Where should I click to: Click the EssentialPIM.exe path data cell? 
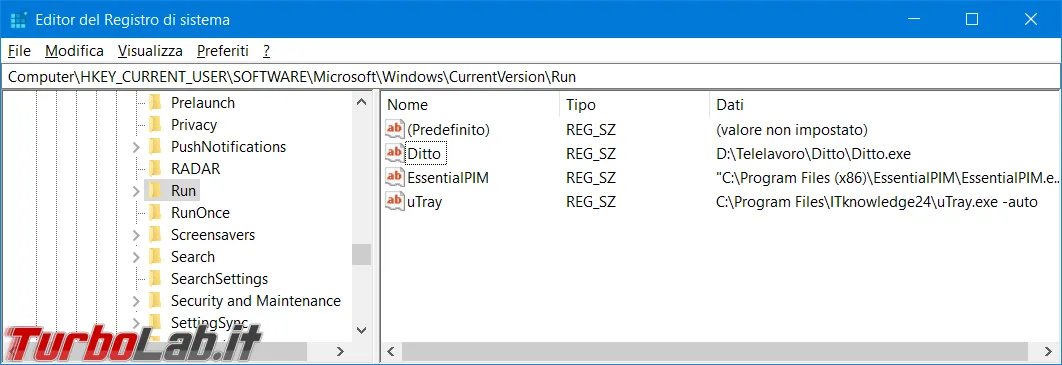[x=886, y=178]
